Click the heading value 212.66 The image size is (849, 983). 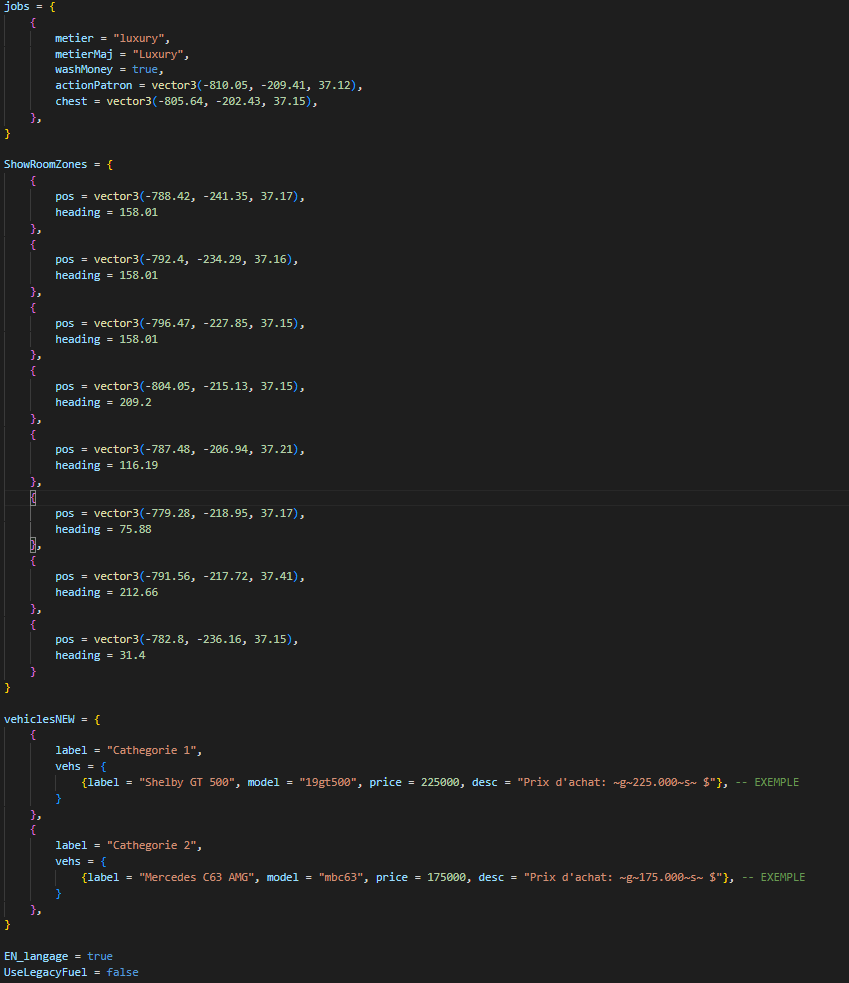point(139,592)
